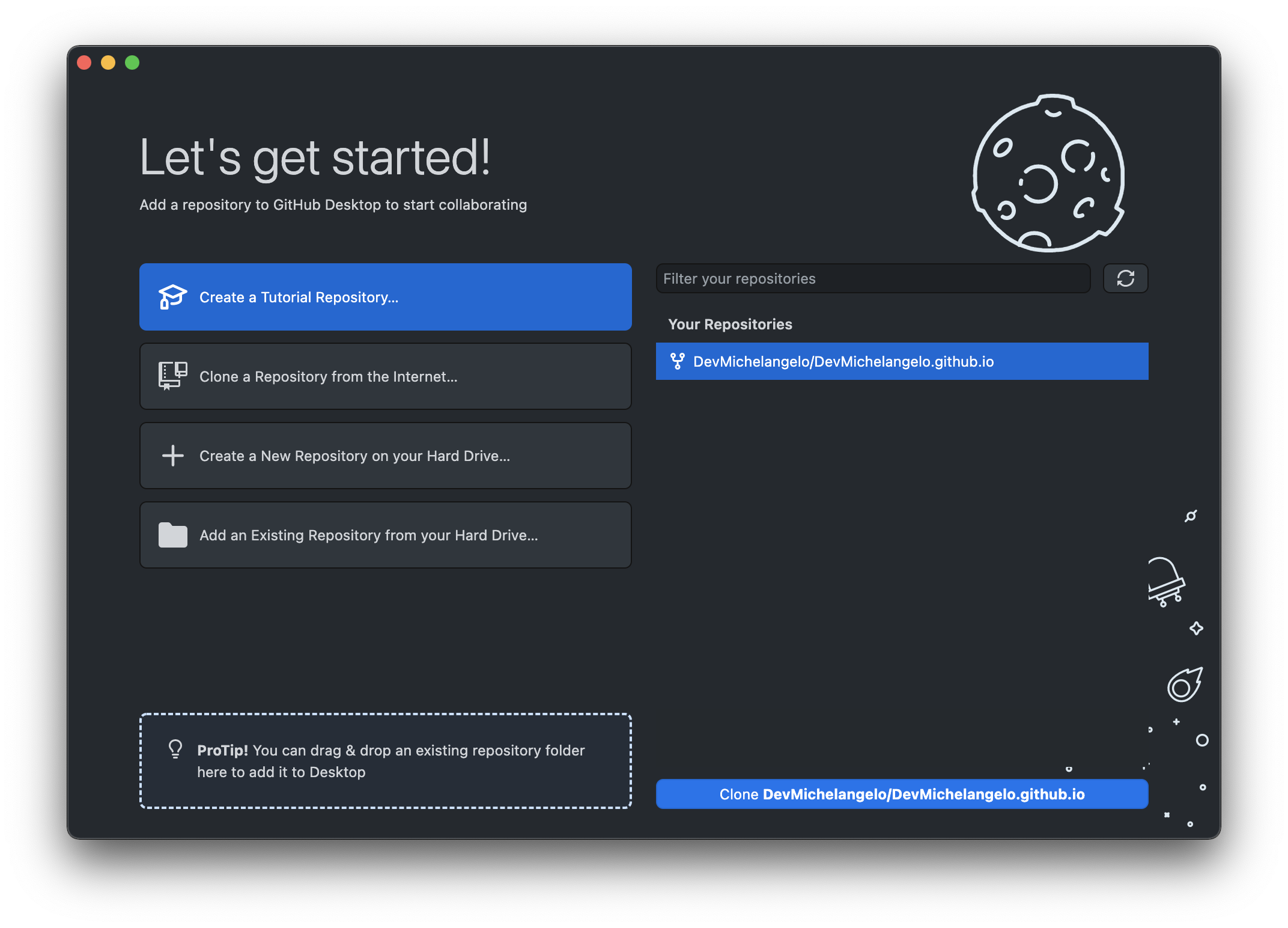Click the folder icon for existing repository
The image size is (1288, 928).
click(172, 535)
